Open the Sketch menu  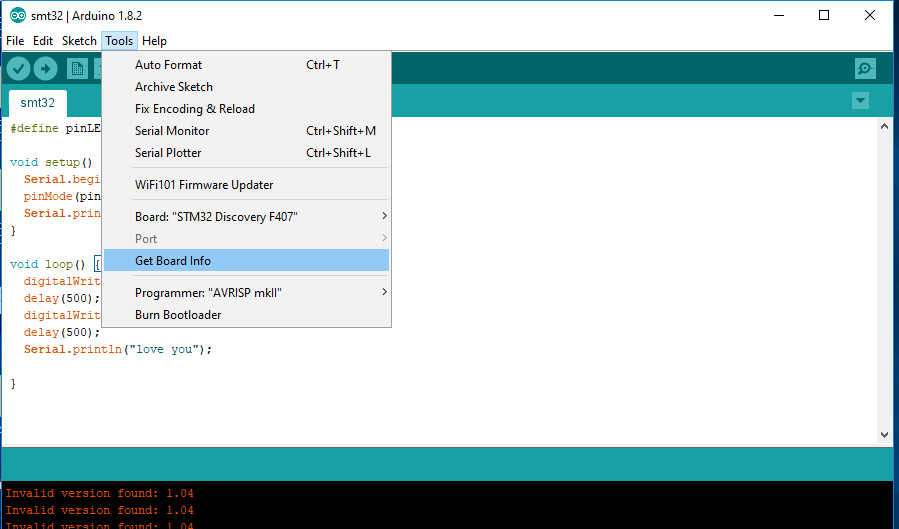[x=79, y=41]
